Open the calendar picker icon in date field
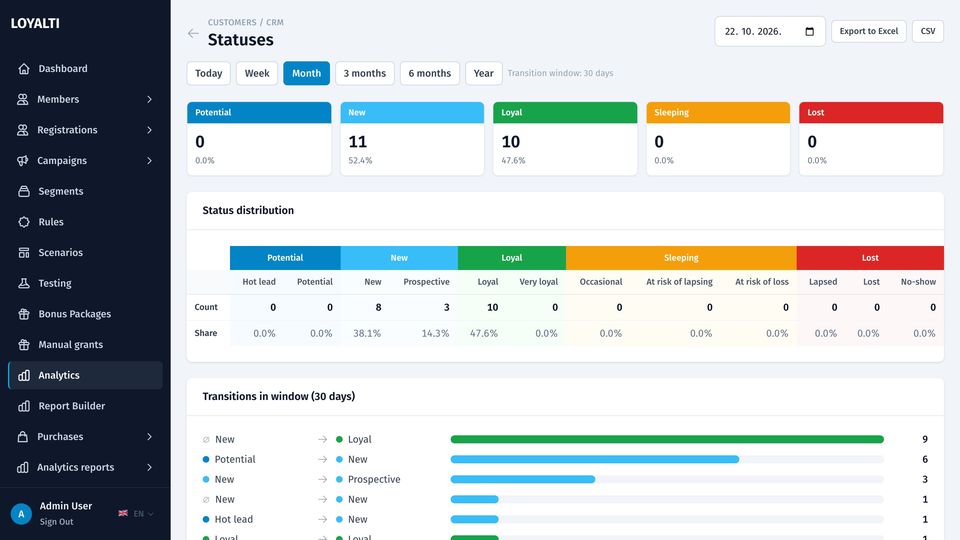Screen dimensions: 960x540 coord(809,31)
